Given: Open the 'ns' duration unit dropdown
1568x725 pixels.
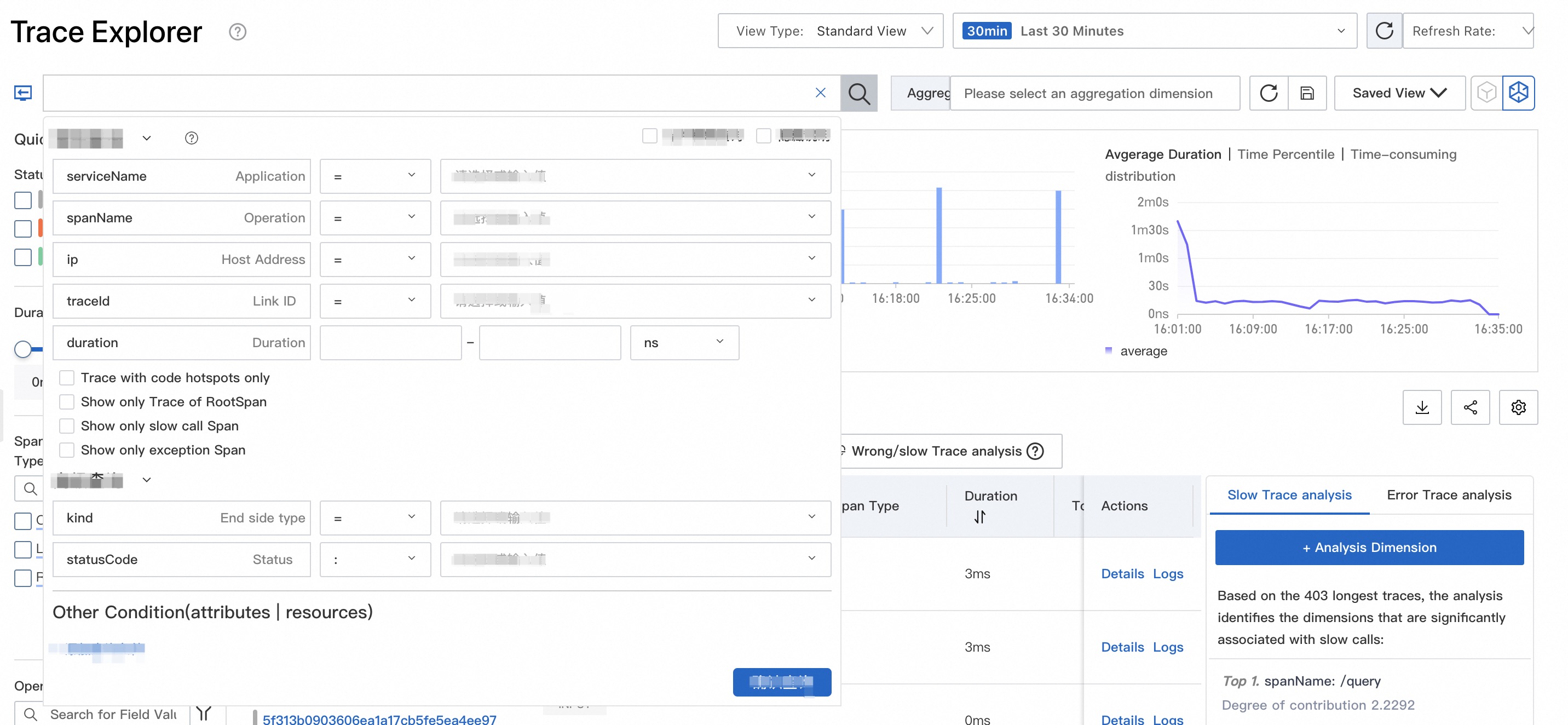Looking at the screenshot, I should coord(684,343).
